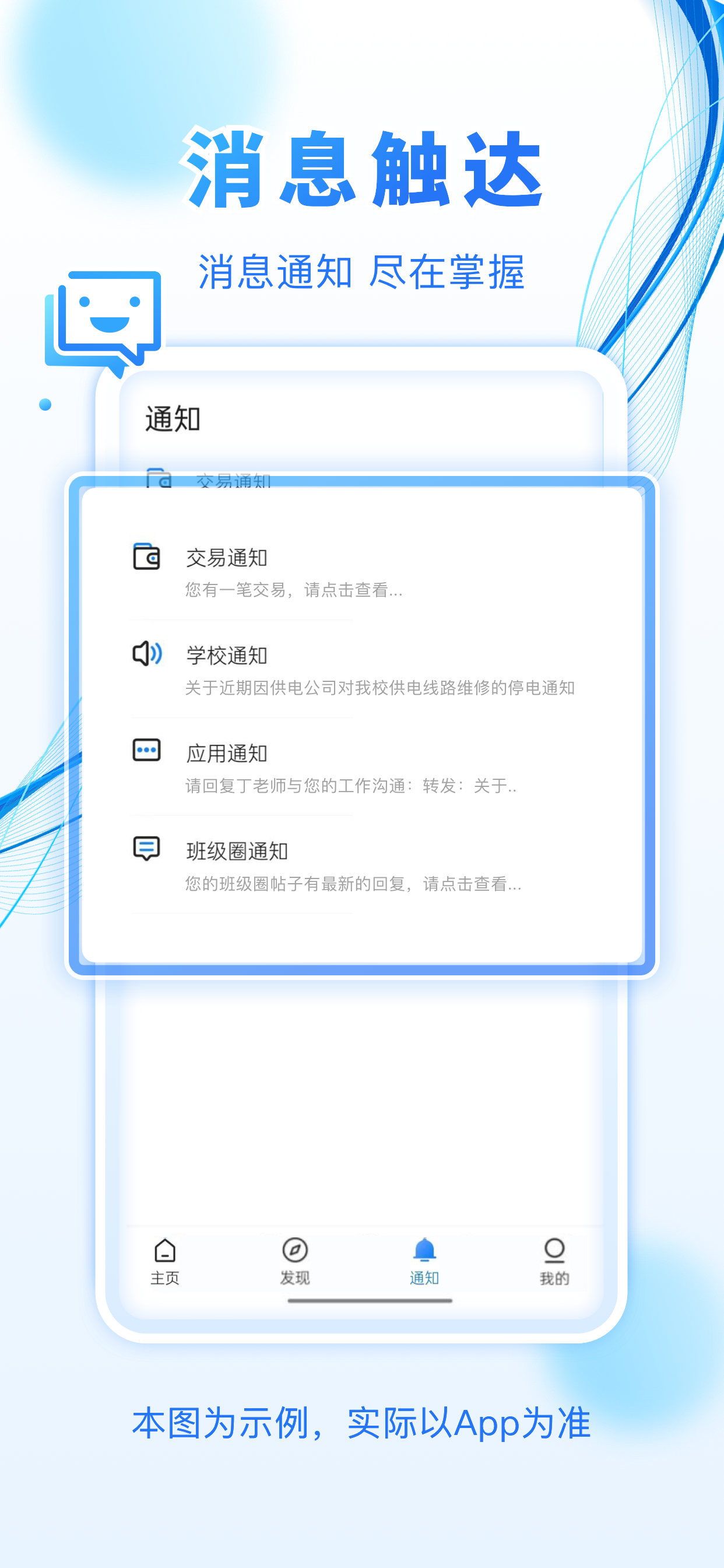
Task: Tap the speaker icon for 学校通知
Action: point(147,654)
